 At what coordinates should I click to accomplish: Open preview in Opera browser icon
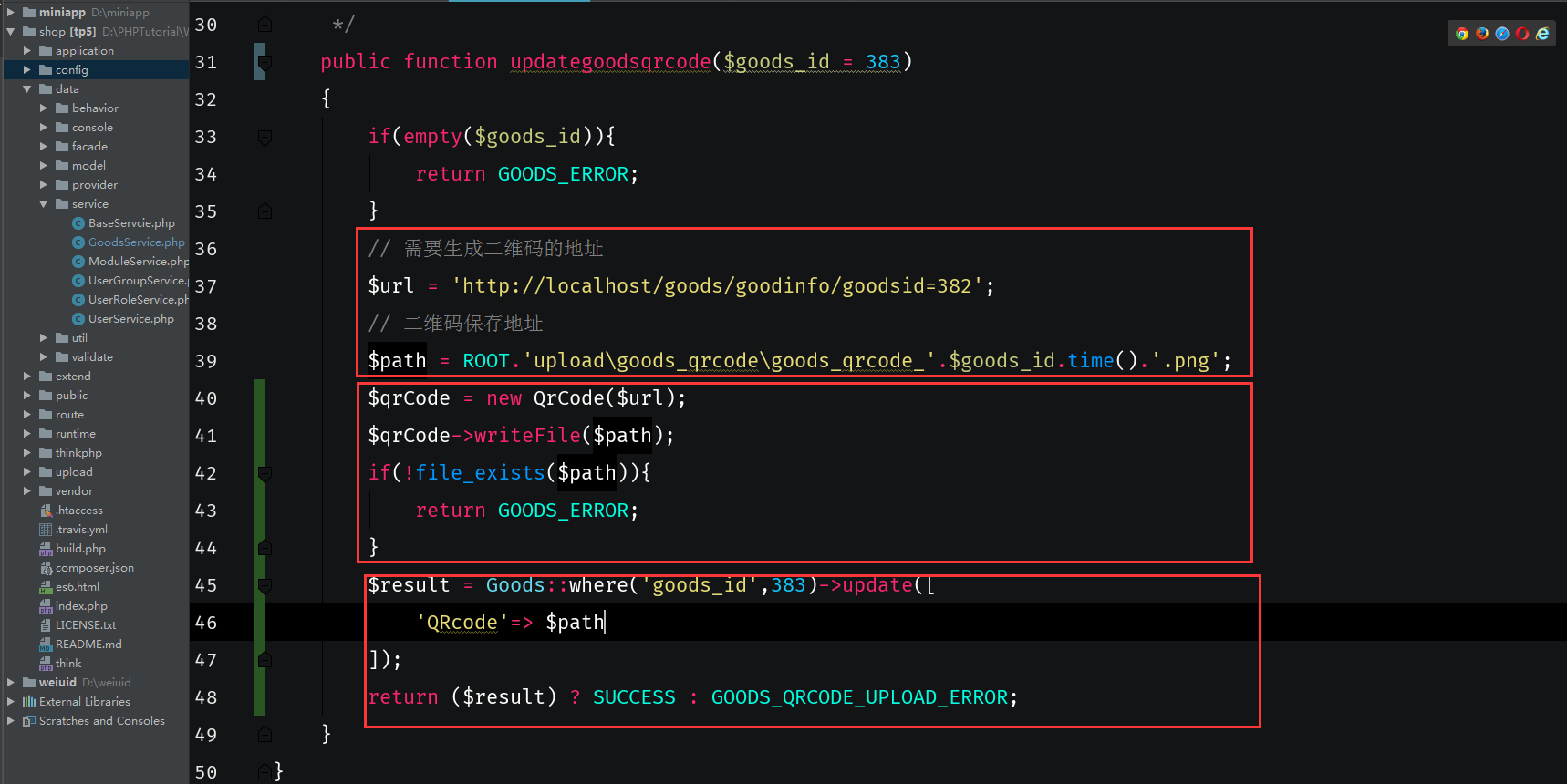click(x=1522, y=34)
